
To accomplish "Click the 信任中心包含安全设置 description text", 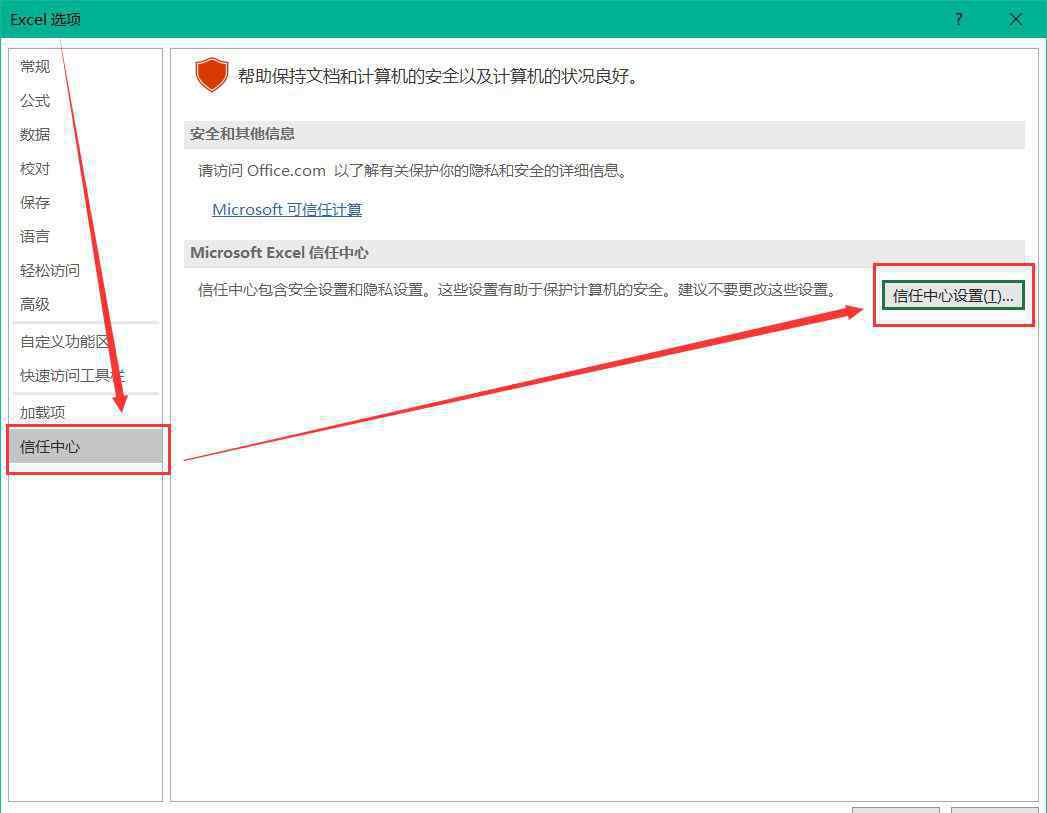I will coord(517,290).
